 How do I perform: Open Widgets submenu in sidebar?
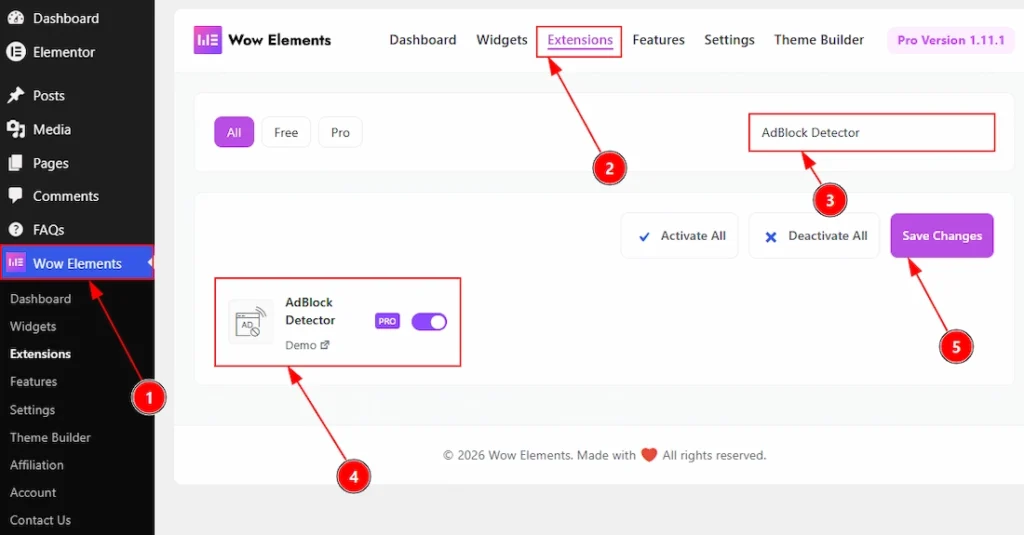coord(33,326)
